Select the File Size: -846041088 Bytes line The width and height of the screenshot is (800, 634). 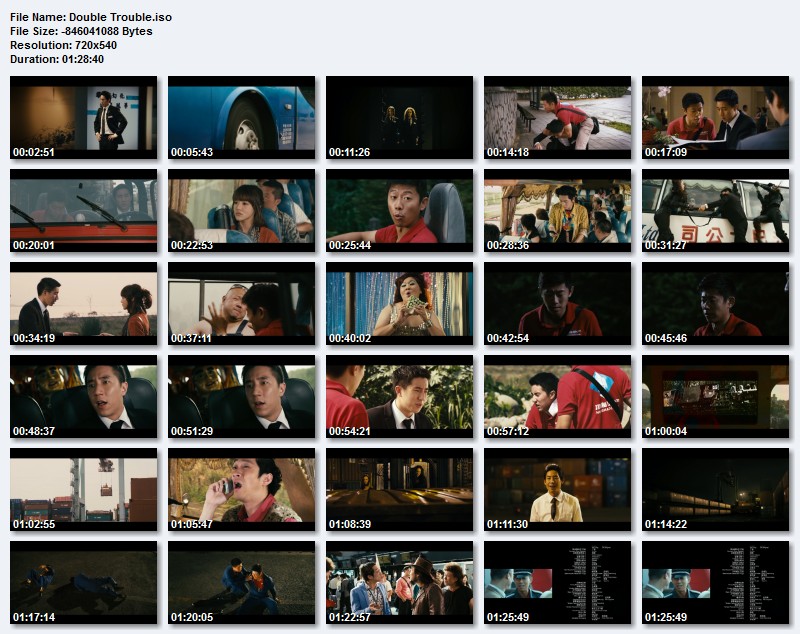click(x=81, y=31)
